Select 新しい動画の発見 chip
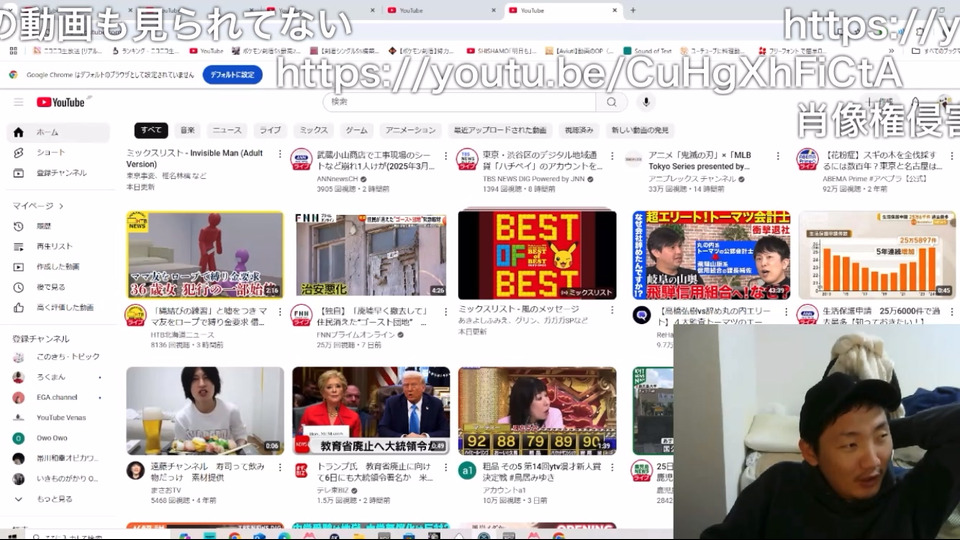Viewport: 960px width, 540px height. click(640, 130)
